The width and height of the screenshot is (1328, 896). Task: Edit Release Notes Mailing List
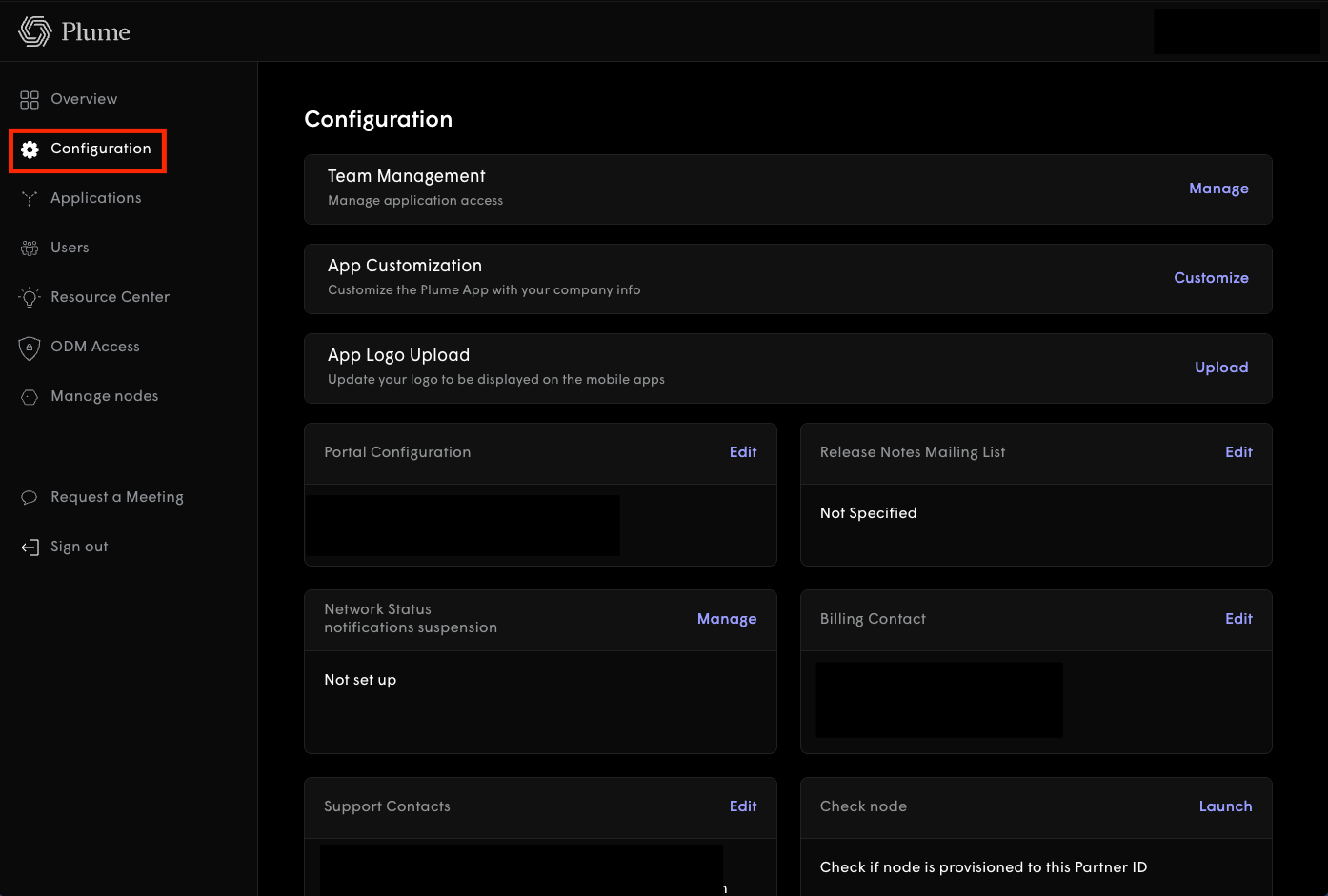click(x=1238, y=452)
